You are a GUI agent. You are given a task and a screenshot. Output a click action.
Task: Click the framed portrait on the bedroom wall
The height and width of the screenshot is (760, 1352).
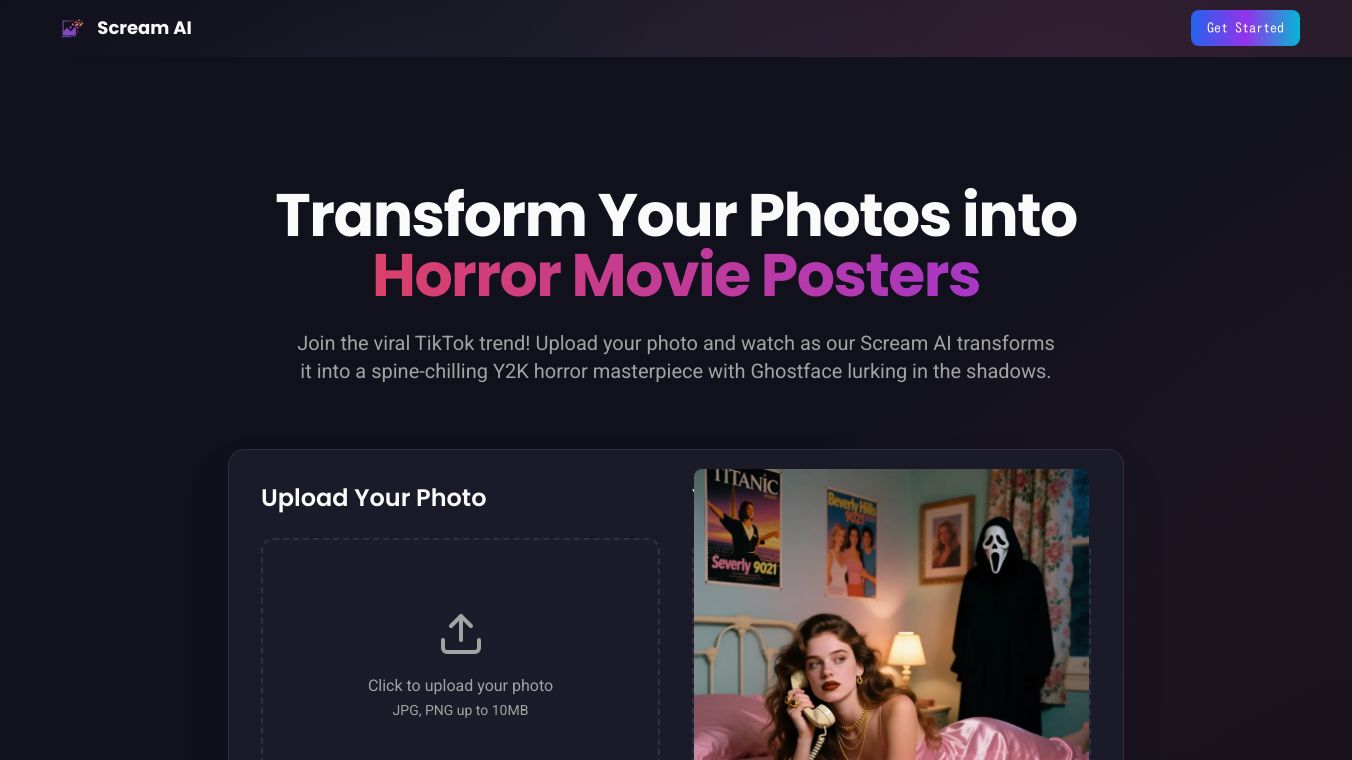click(945, 540)
